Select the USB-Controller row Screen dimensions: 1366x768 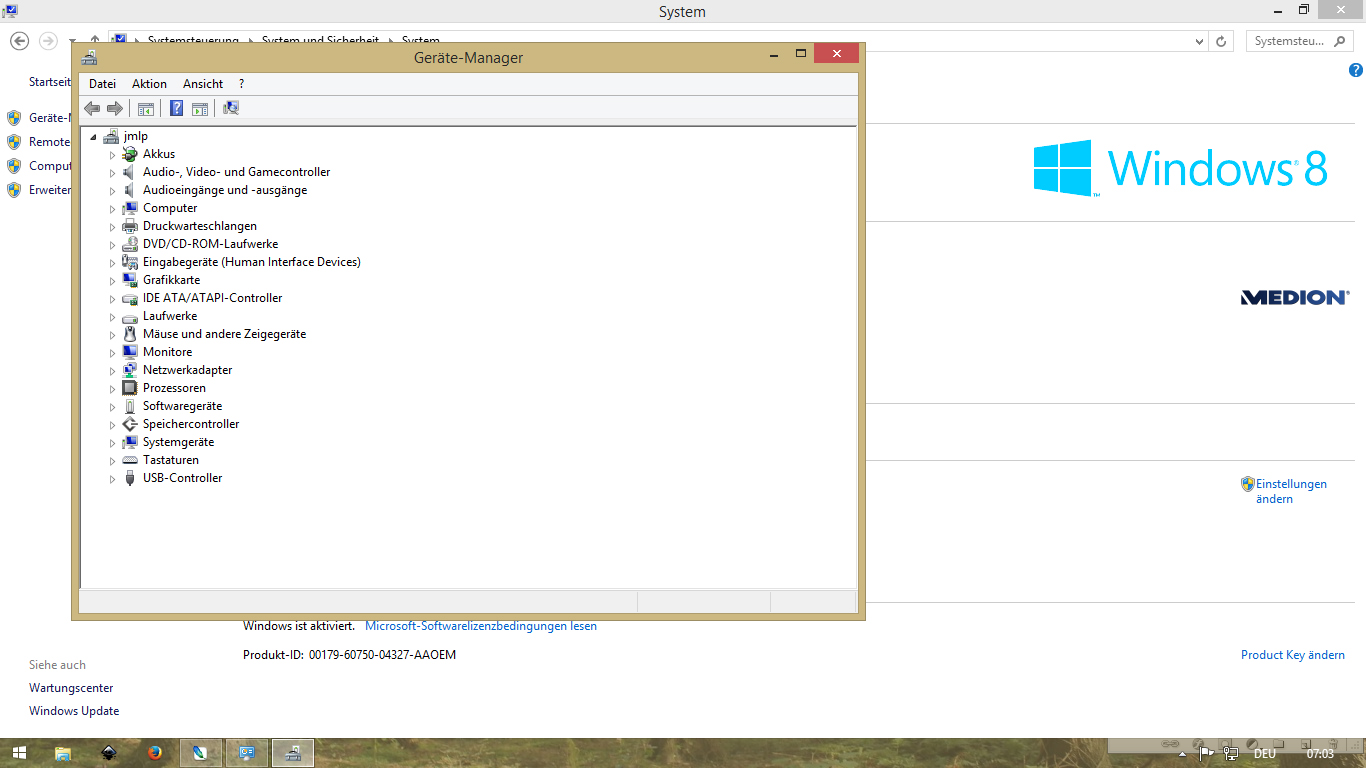point(182,478)
